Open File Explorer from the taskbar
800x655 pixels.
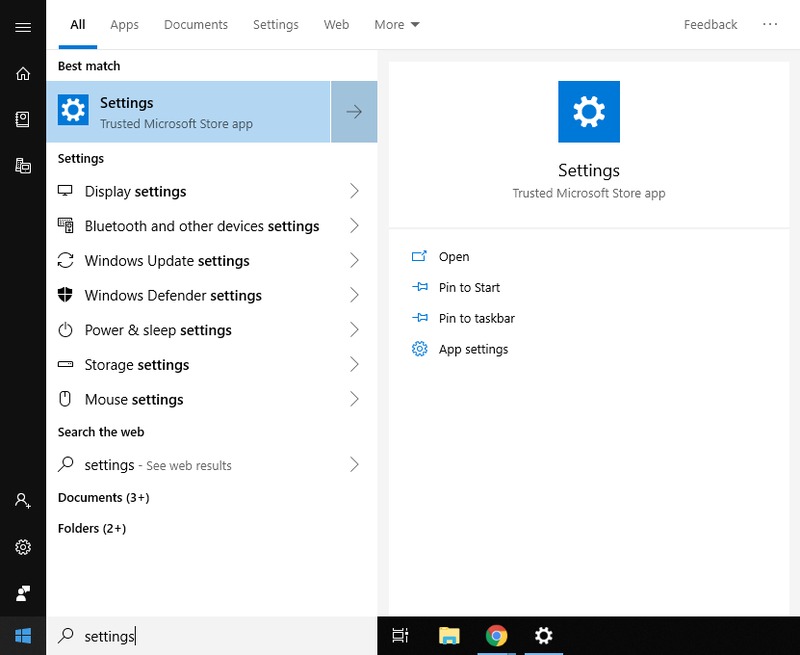pos(449,635)
